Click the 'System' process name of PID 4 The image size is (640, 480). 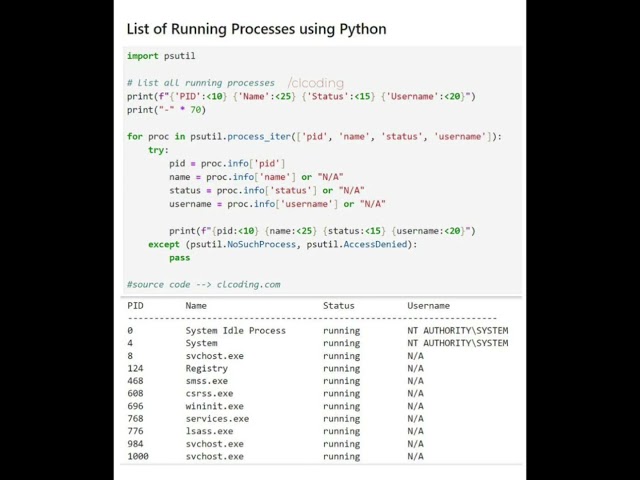201,343
